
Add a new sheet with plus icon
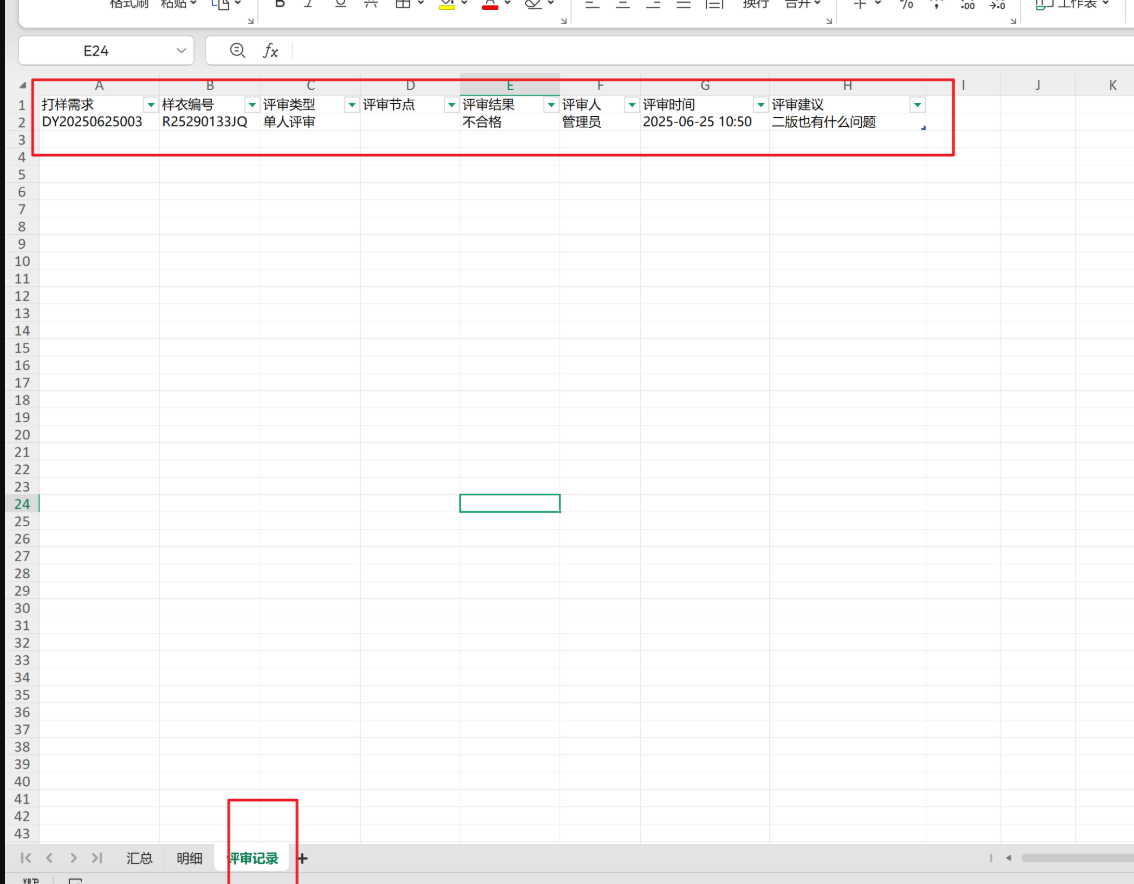tap(303, 858)
